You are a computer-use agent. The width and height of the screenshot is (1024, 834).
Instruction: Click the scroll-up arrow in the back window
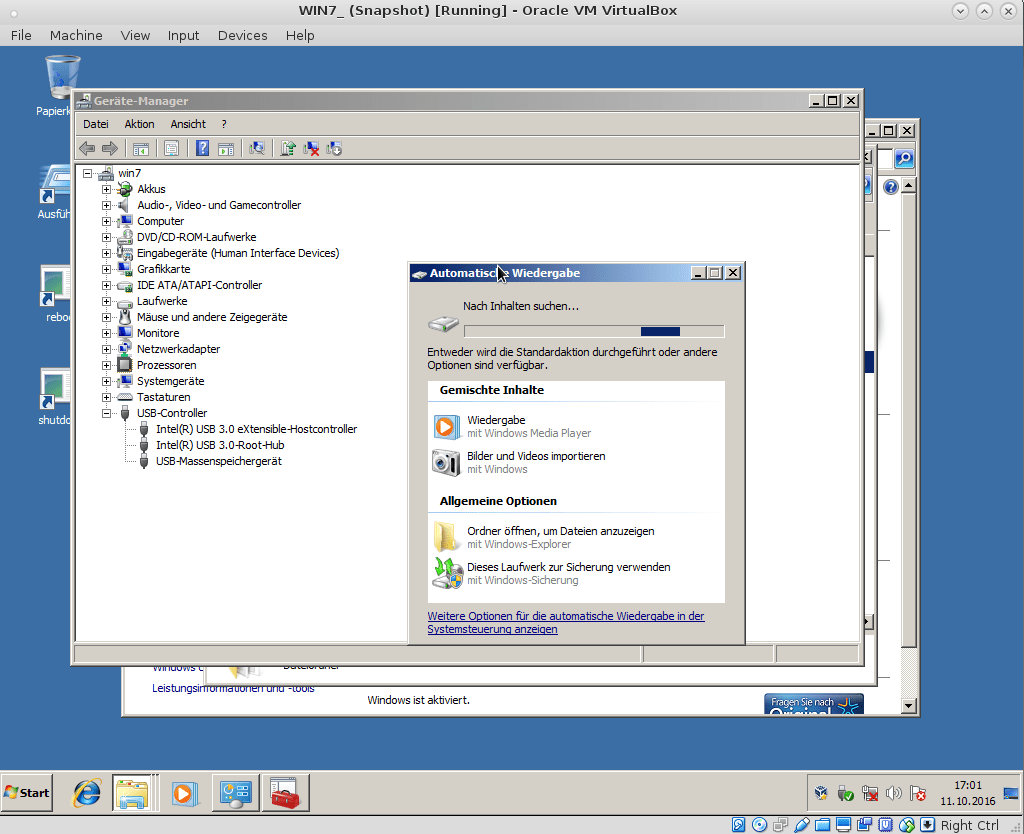click(908, 186)
